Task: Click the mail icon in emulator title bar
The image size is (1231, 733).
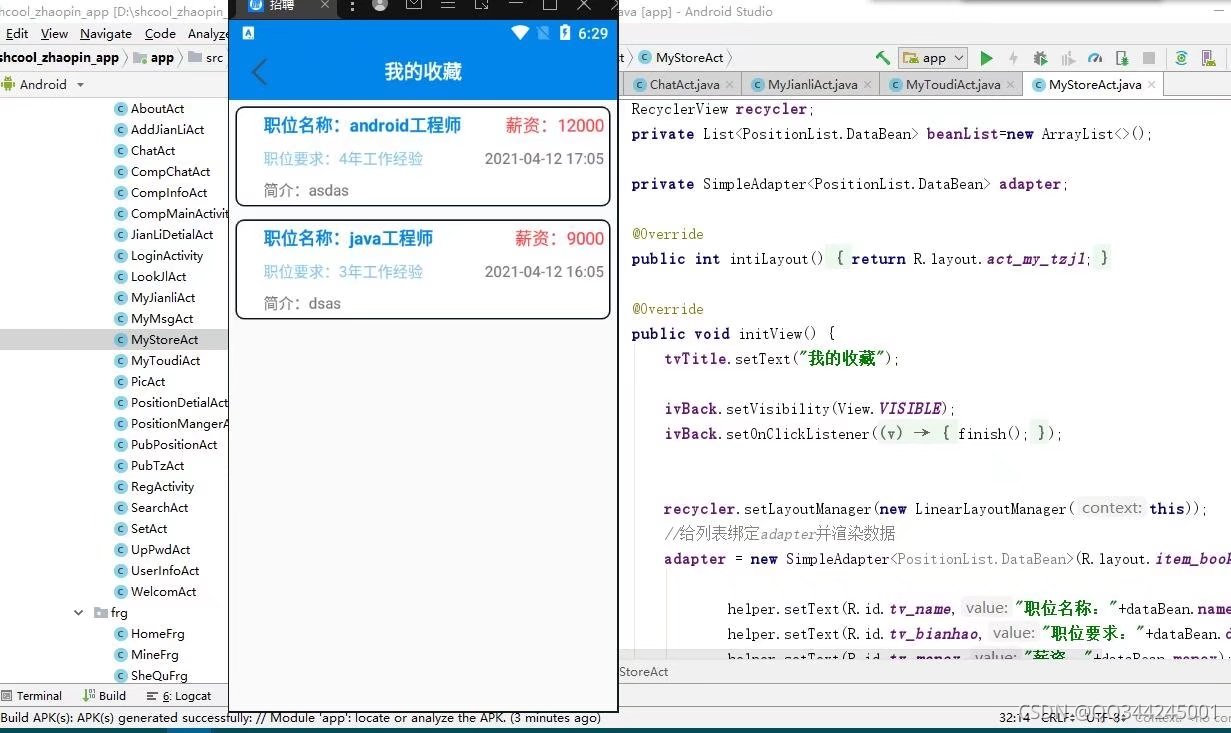Action: tap(414, 5)
